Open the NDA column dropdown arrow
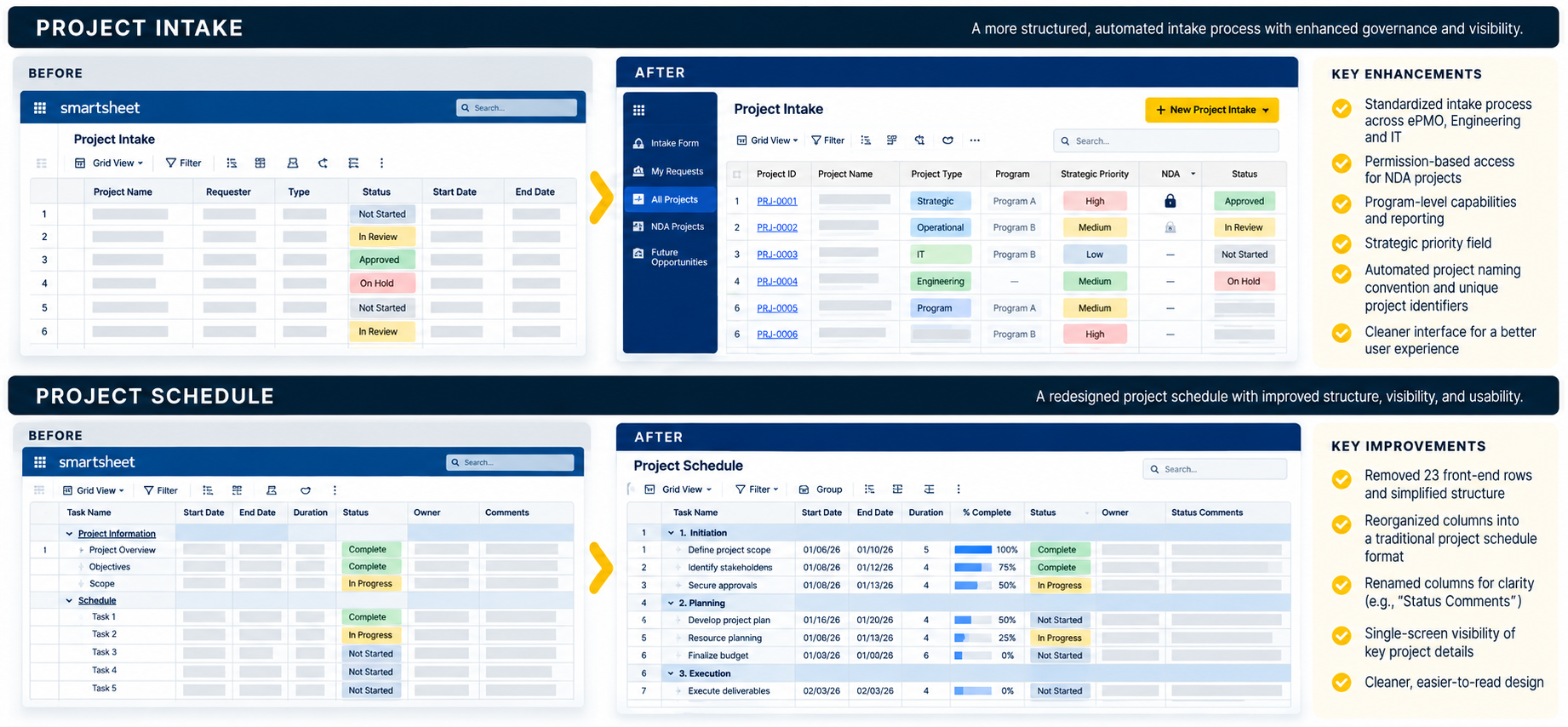 click(1193, 174)
